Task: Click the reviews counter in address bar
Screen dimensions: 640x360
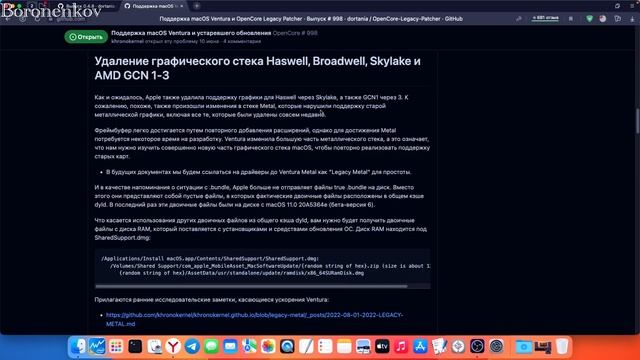Action: [x=545, y=18]
